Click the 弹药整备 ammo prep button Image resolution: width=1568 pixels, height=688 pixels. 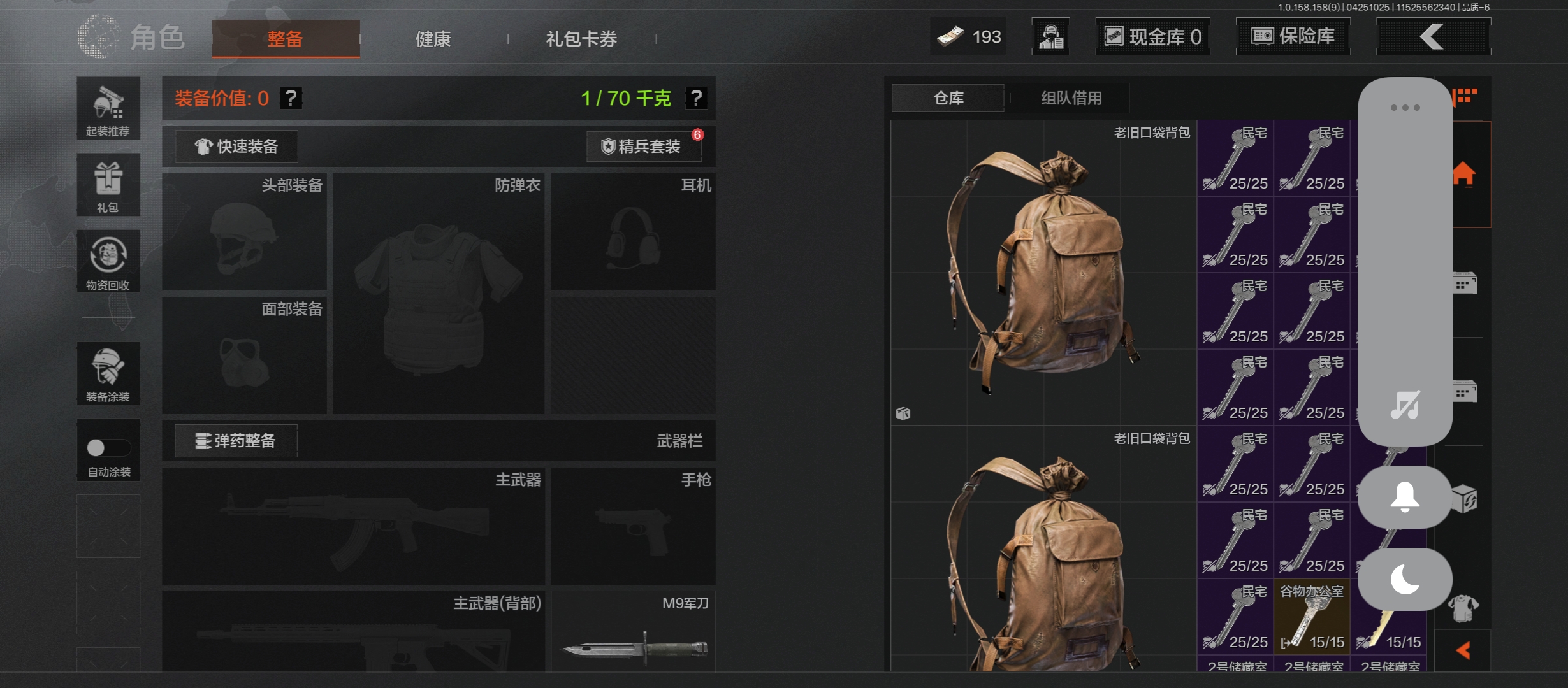point(236,441)
